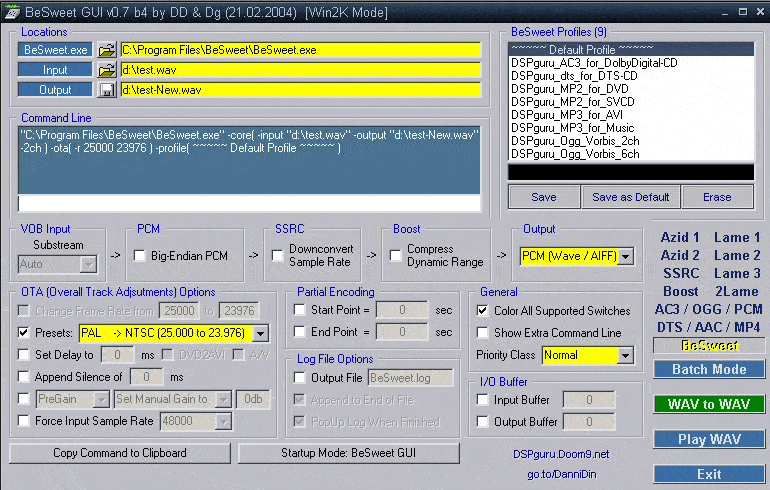Toggle Downconvert Sample Rate checkbox

click(277, 255)
